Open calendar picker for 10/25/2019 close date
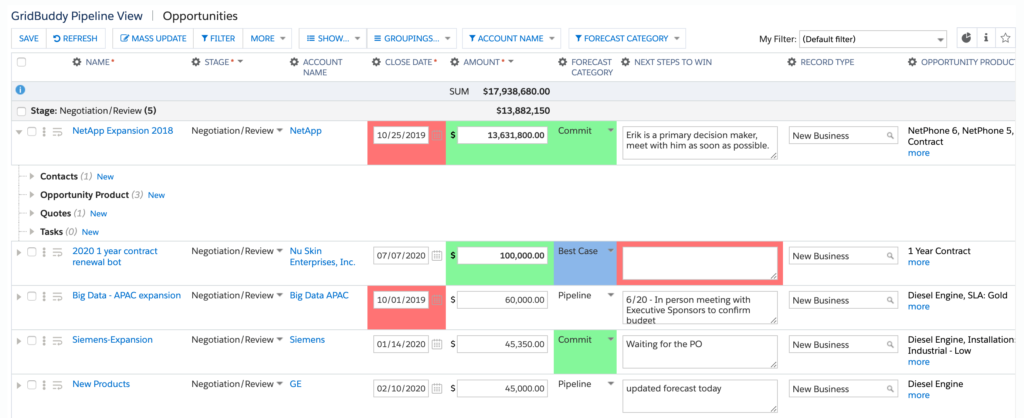The image size is (1024, 418). [437, 135]
